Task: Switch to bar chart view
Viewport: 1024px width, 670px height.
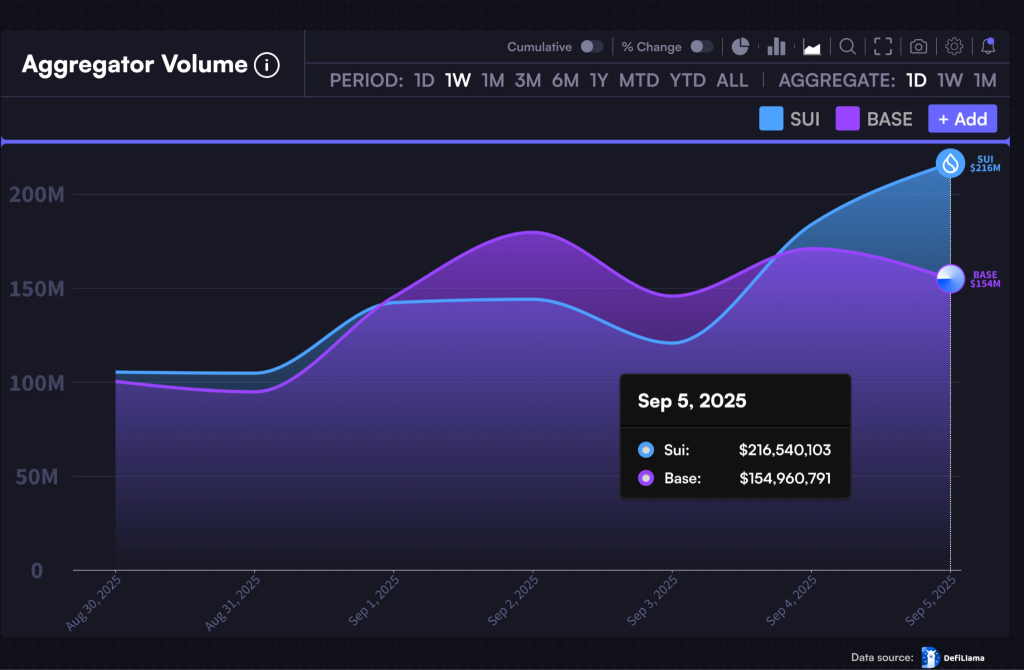Action: [777, 47]
